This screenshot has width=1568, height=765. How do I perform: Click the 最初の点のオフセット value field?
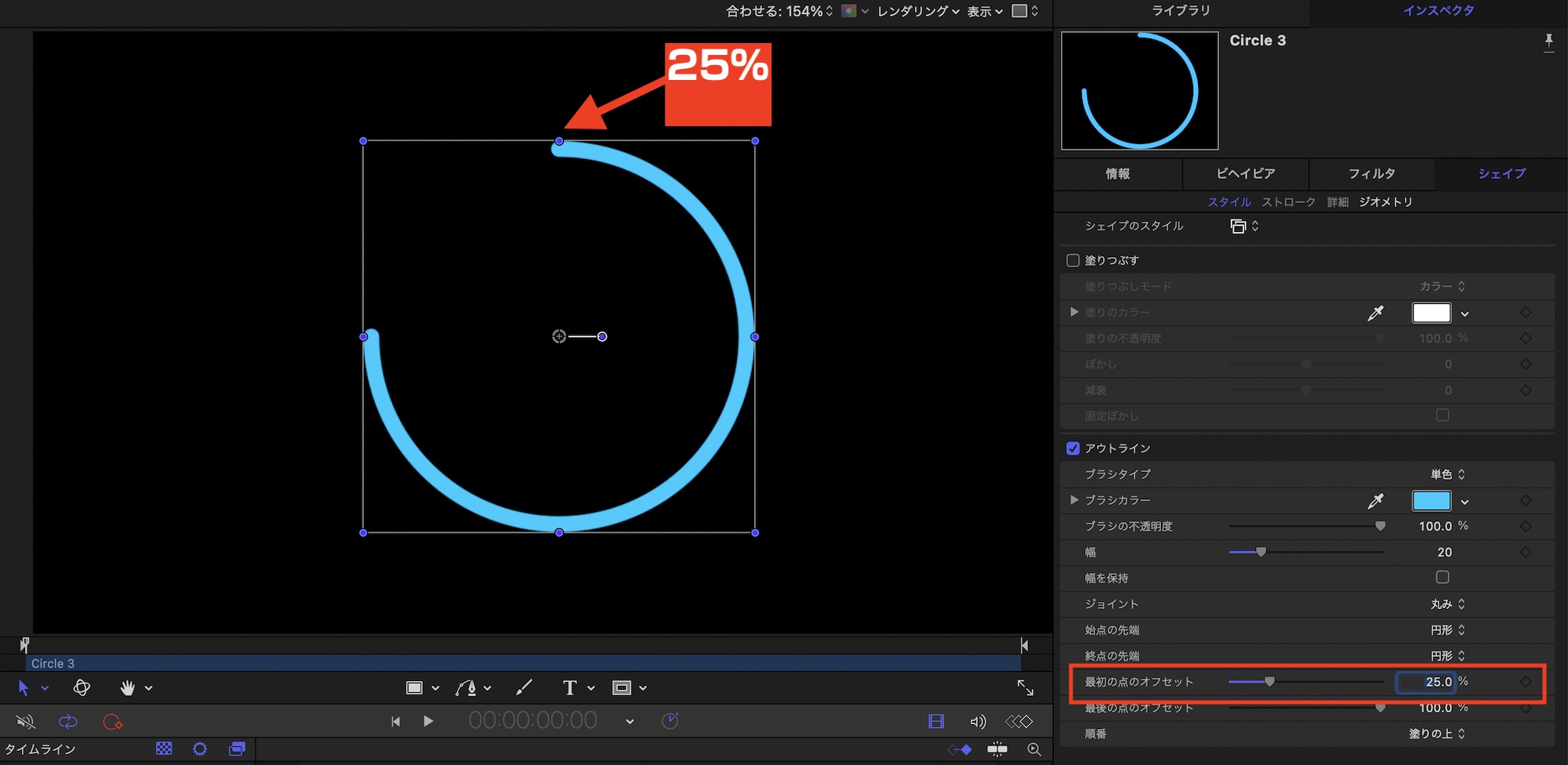pyautogui.click(x=1427, y=682)
